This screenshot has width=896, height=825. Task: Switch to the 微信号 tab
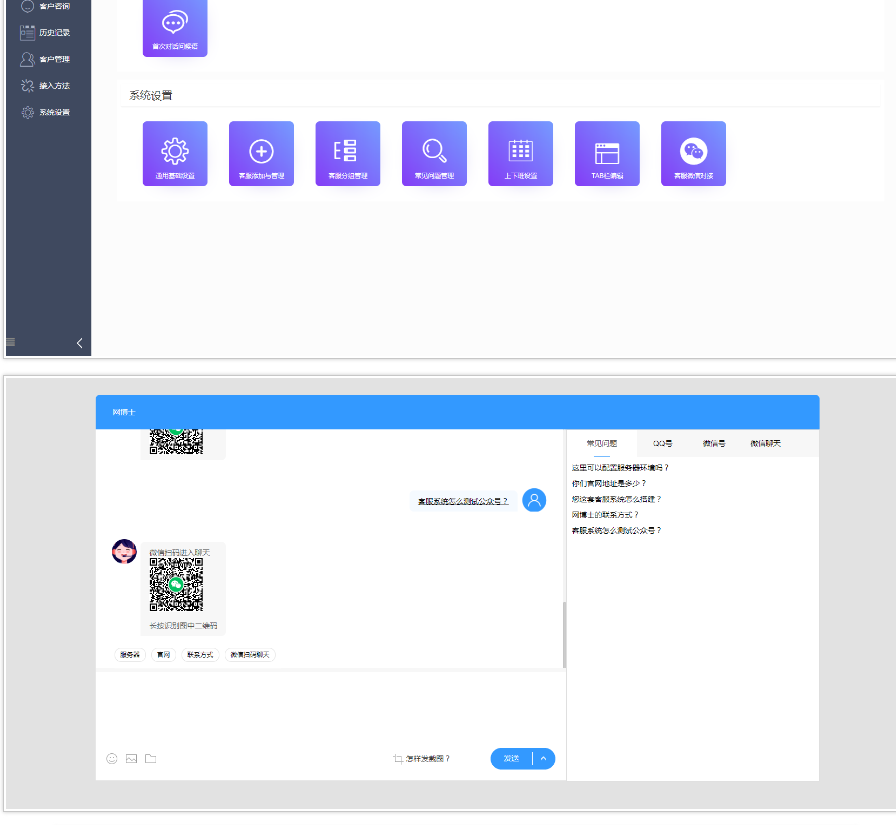click(x=713, y=443)
